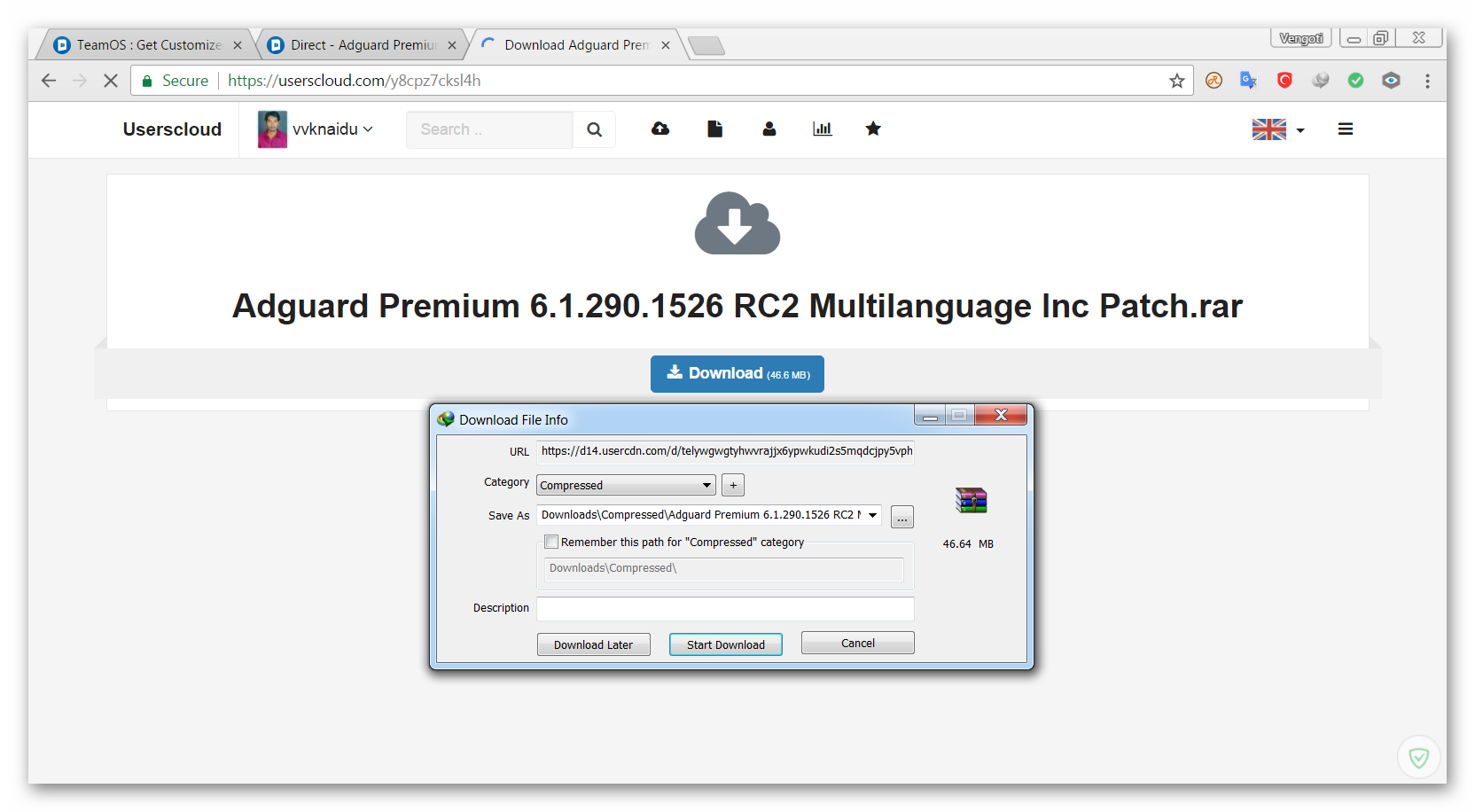The width and height of the screenshot is (1475, 812).
Task: Open the language flag dropdown
Action: 1278,129
